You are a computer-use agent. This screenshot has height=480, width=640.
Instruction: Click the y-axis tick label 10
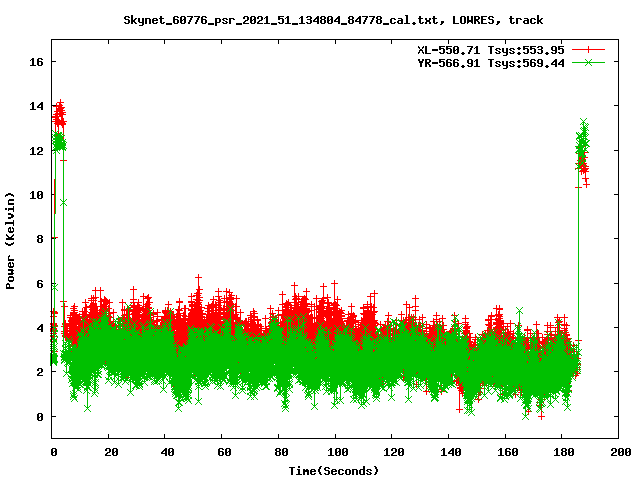[36, 195]
